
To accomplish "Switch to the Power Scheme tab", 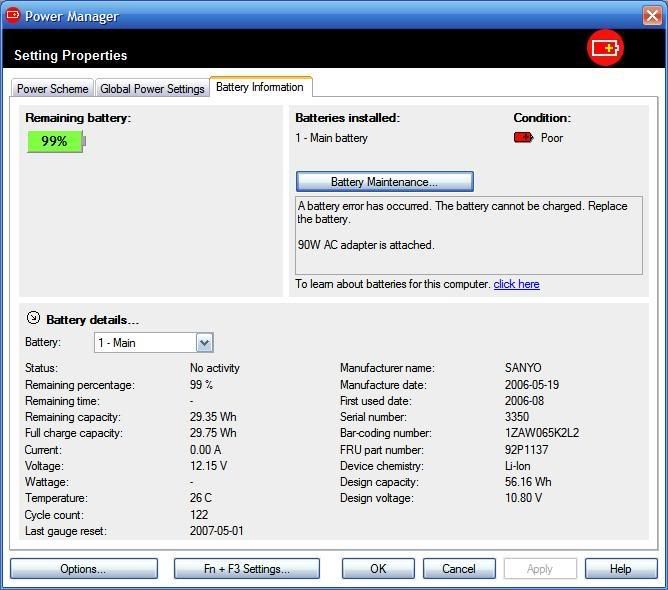I will tap(53, 89).
